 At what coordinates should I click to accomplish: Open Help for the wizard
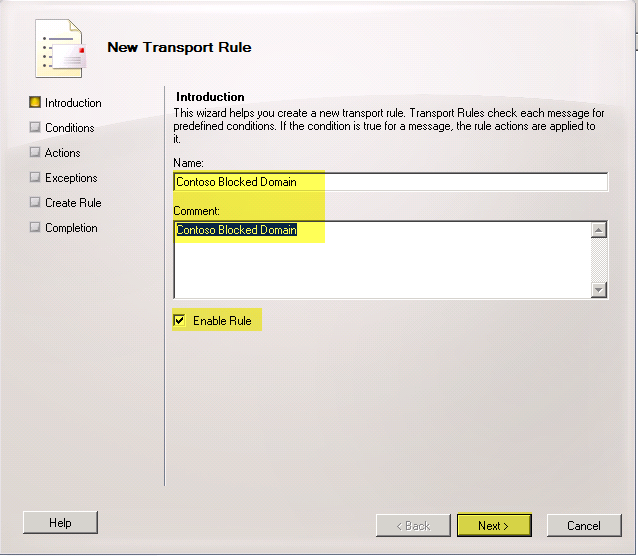click(x=60, y=523)
